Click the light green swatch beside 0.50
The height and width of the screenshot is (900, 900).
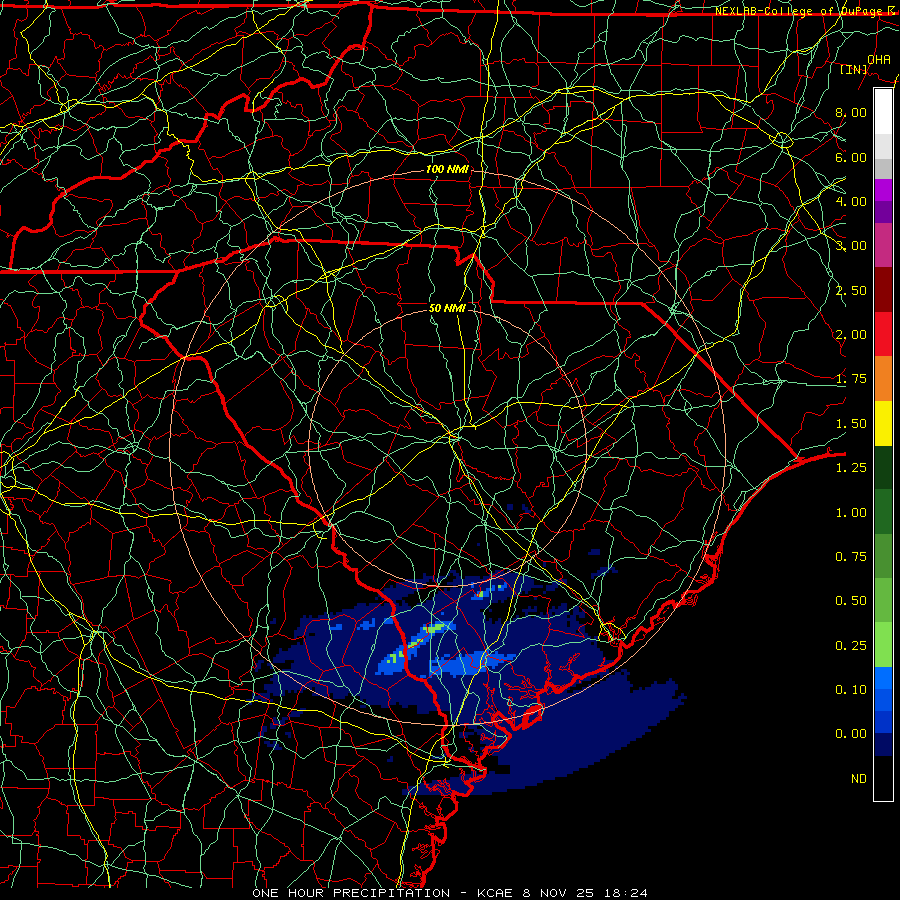tap(883, 600)
